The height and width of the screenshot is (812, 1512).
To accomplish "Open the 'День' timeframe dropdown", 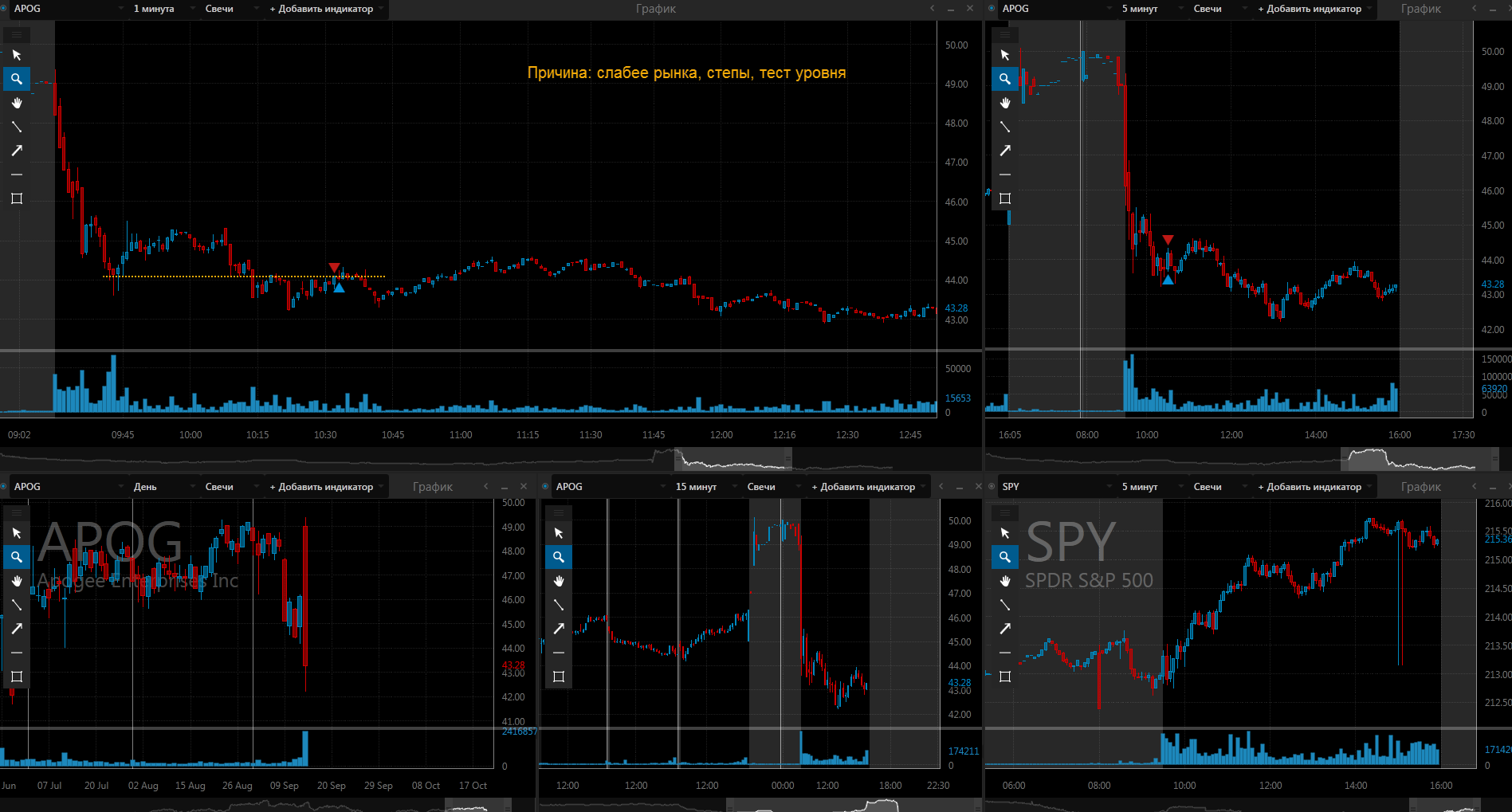I will [x=163, y=487].
